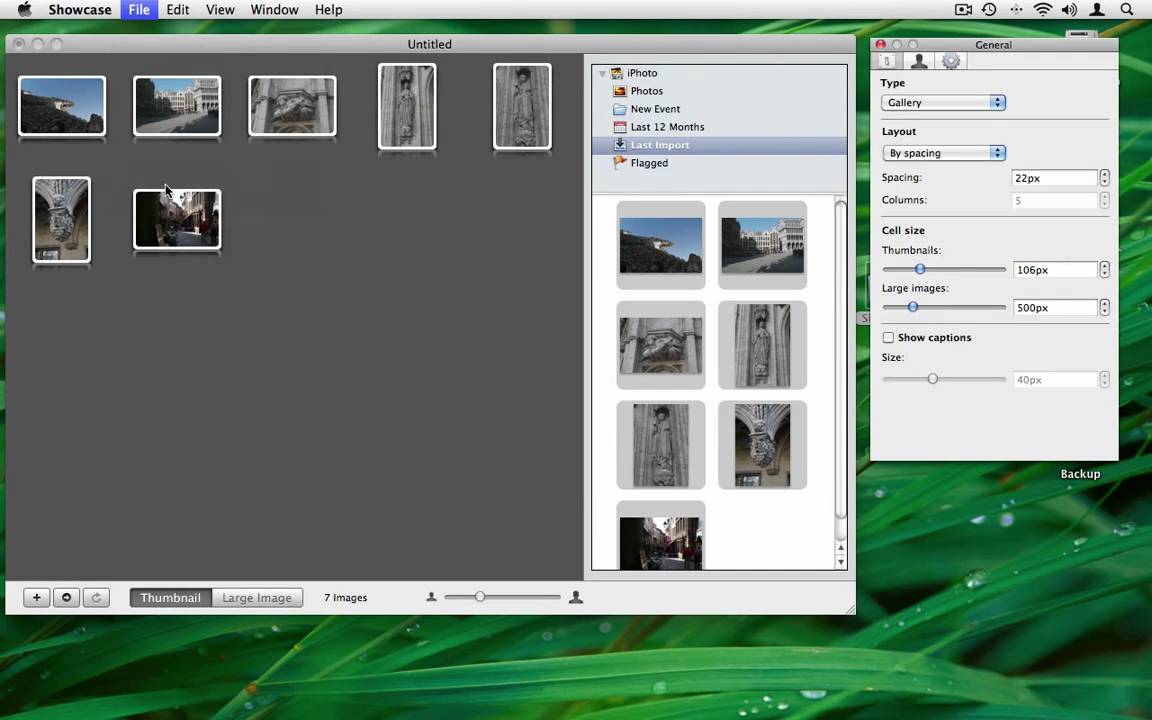Click the screen sharing camera menu bar icon
This screenshot has height=720, width=1152.
pyautogui.click(x=963, y=10)
